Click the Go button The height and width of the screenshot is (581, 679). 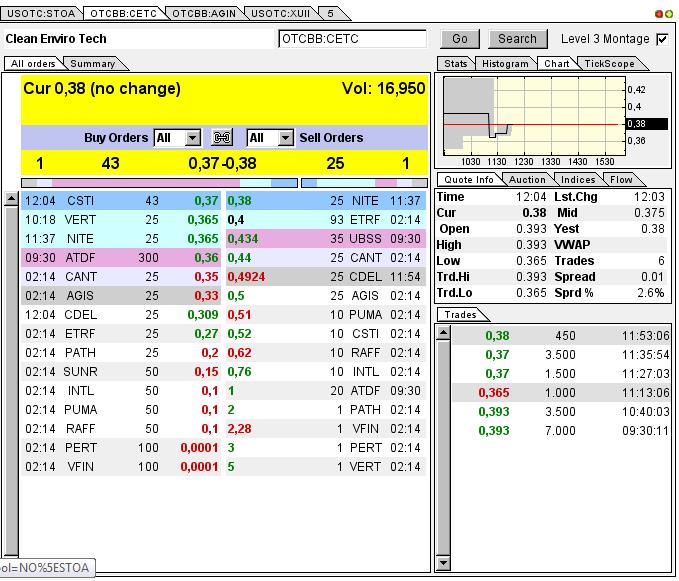460,39
